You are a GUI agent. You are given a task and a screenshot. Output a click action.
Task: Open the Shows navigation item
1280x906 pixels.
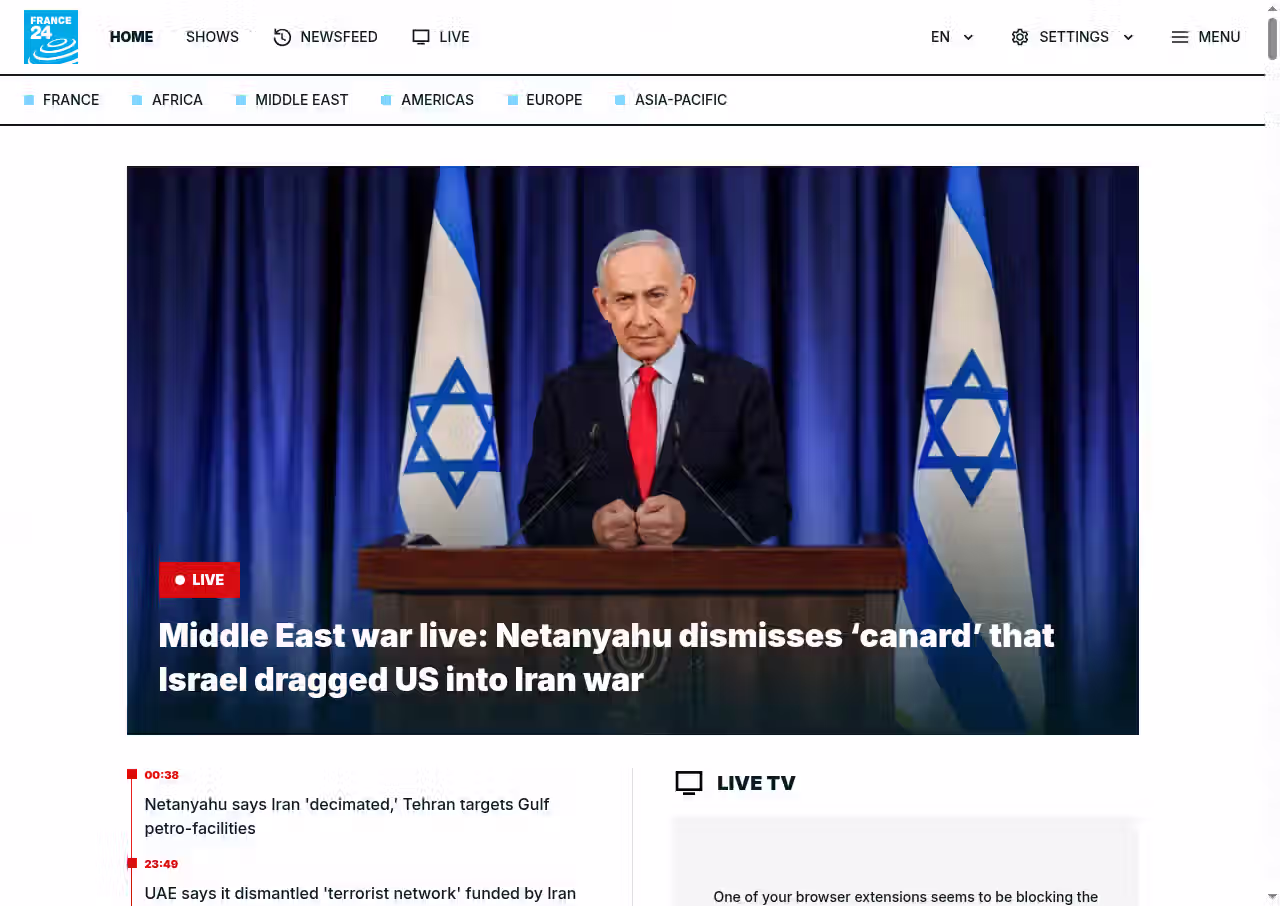(x=212, y=37)
